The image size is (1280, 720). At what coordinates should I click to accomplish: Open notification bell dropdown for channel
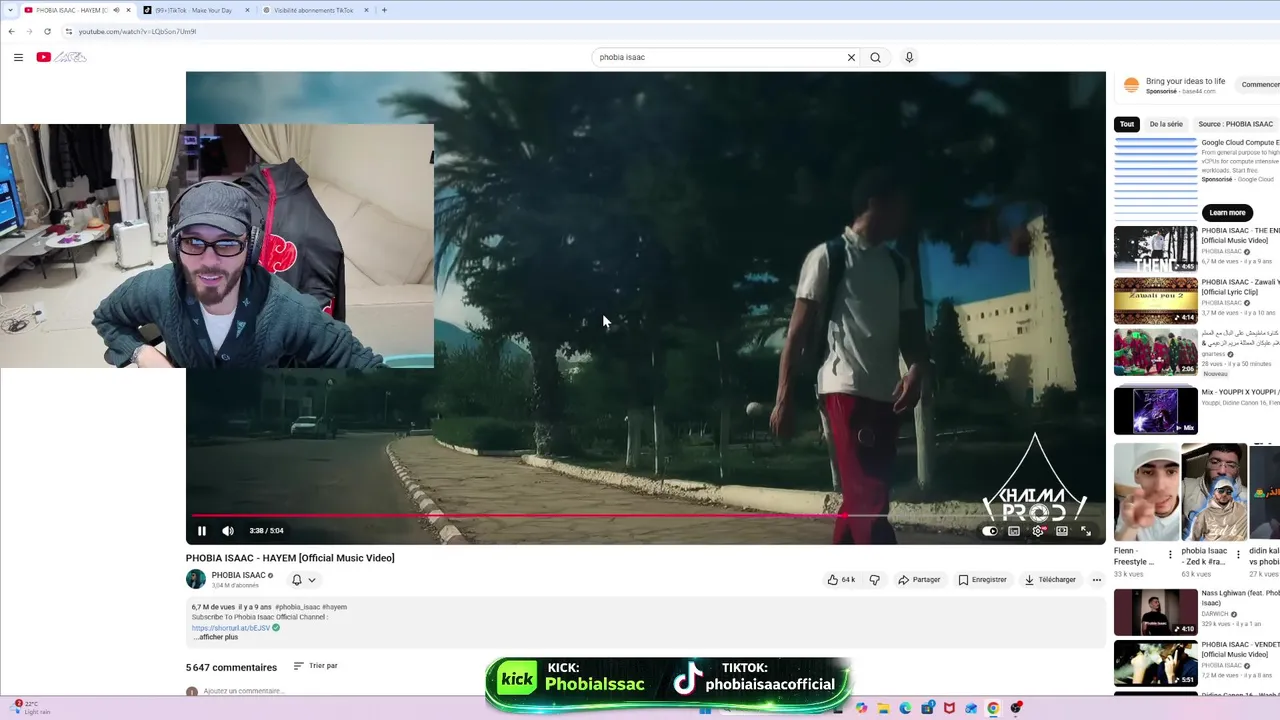(x=303, y=580)
